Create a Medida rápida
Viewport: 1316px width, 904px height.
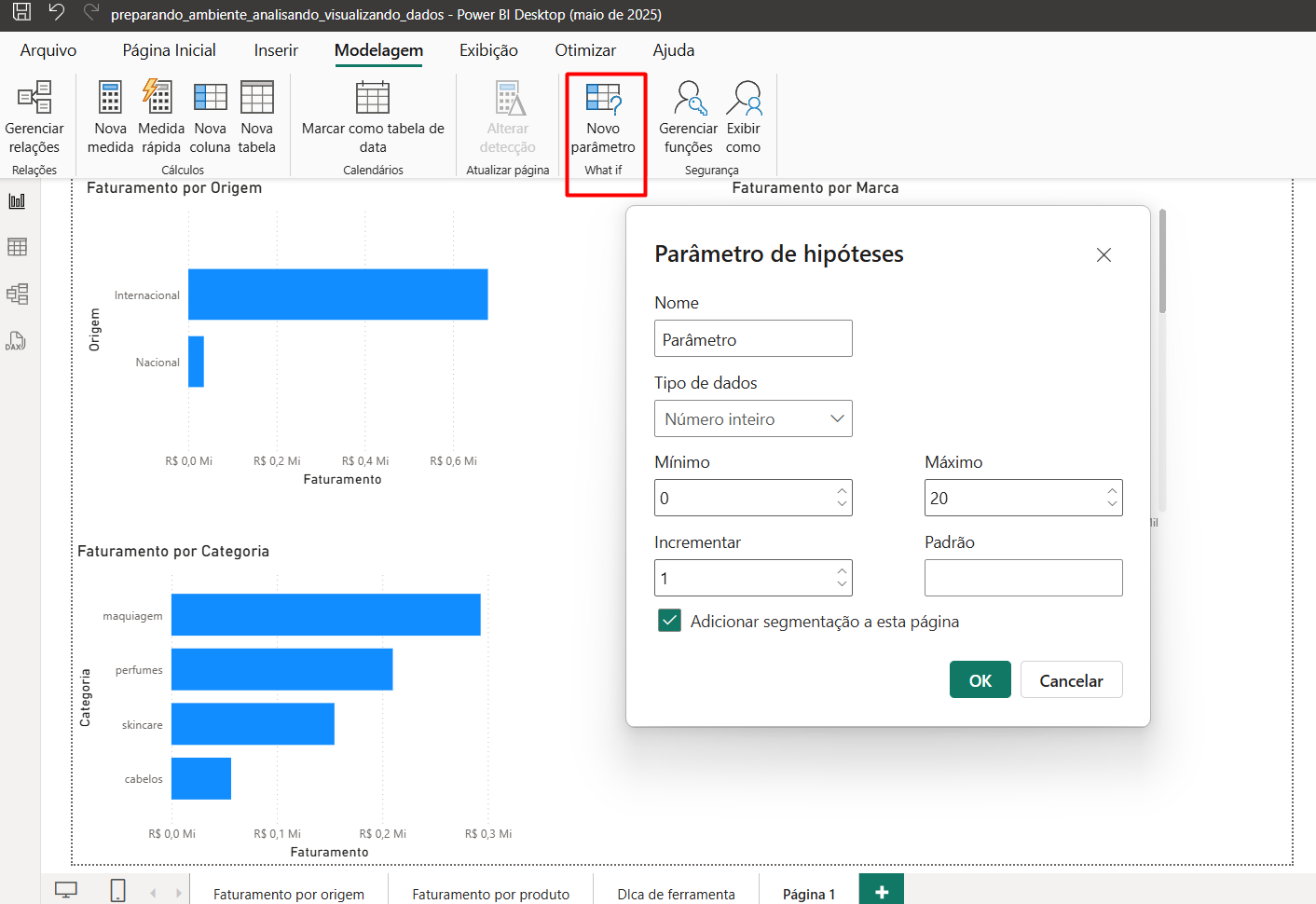coord(160,117)
